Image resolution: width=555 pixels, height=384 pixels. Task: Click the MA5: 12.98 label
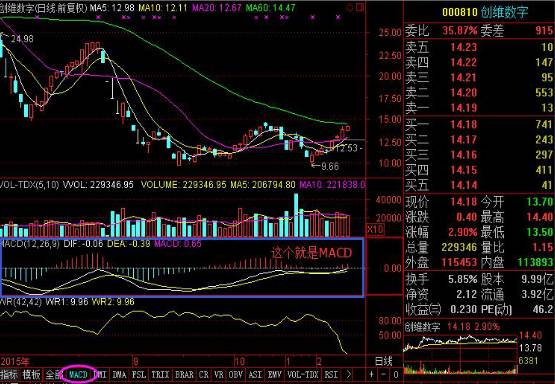click(x=112, y=8)
